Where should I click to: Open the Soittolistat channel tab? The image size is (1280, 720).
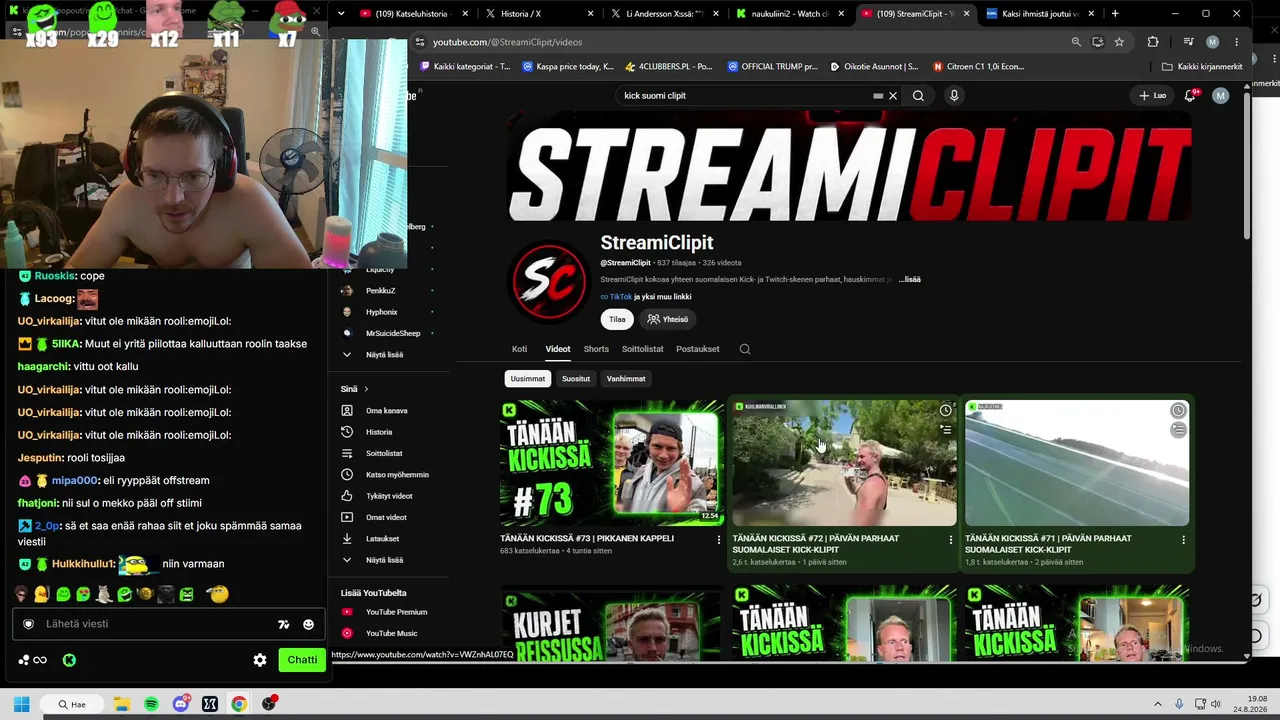pos(642,349)
